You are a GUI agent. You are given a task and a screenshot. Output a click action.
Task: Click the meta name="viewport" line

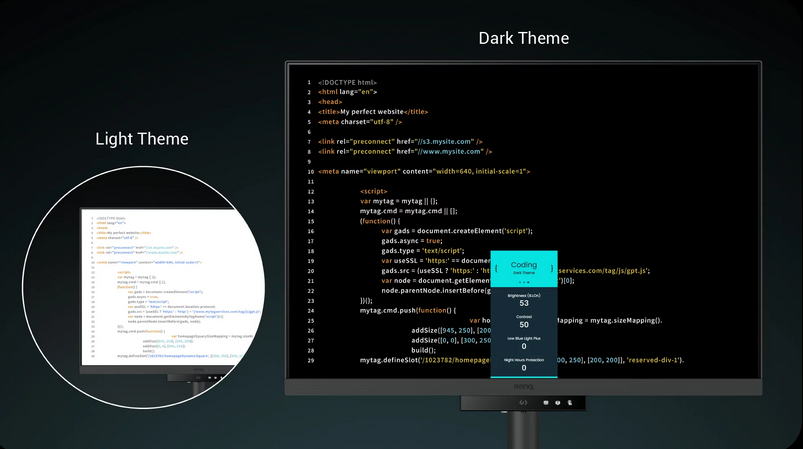pos(424,172)
